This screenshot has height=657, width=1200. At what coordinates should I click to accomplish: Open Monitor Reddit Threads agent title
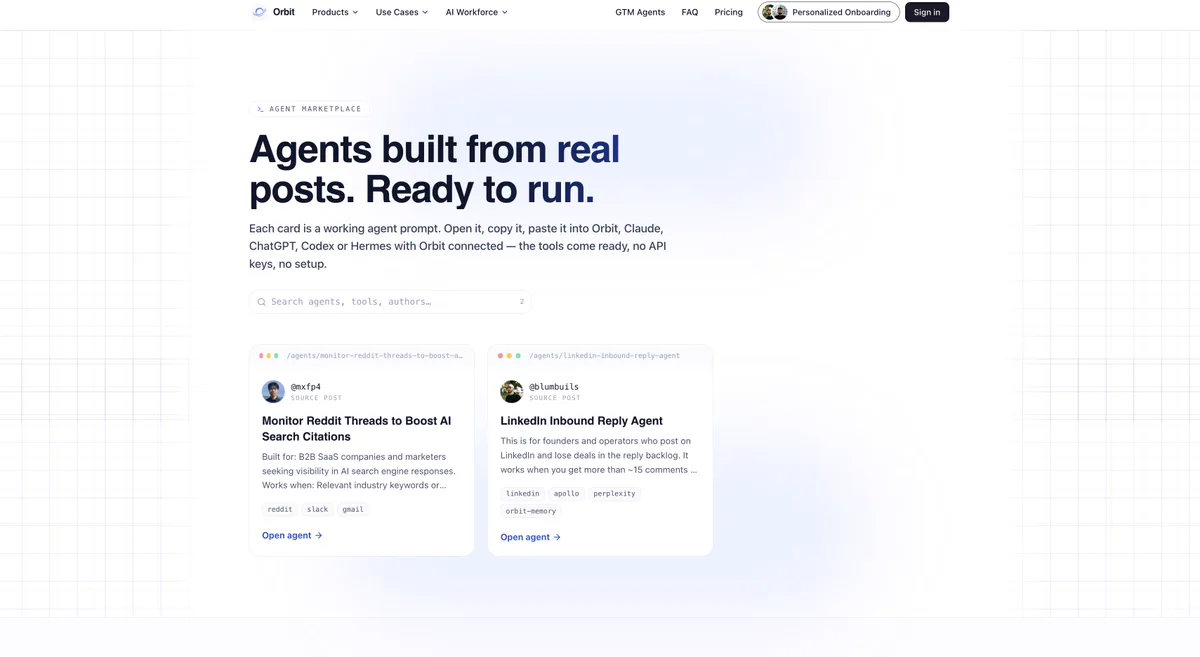pyautogui.click(x=356, y=429)
